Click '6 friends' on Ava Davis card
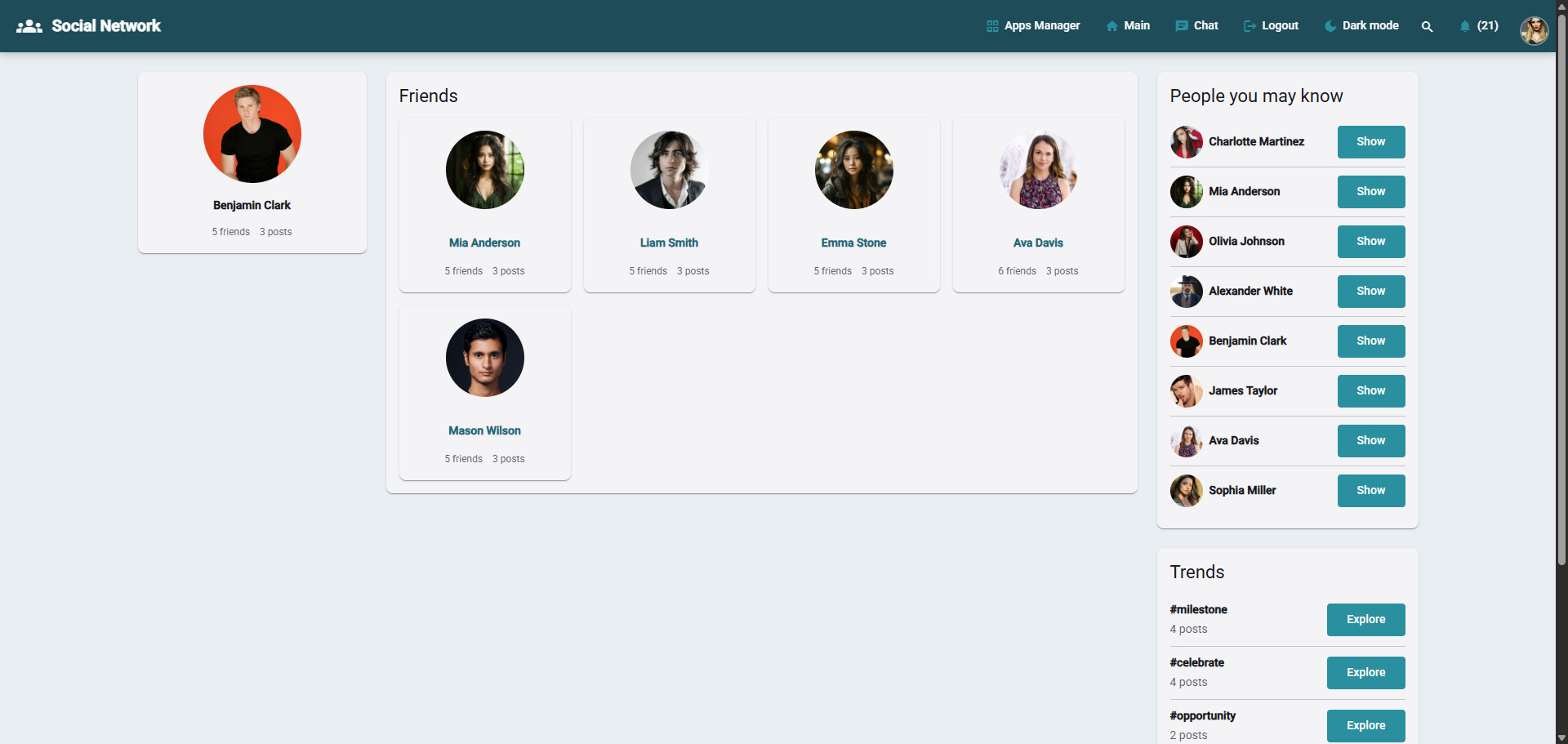1568x744 pixels. click(x=1017, y=271)
